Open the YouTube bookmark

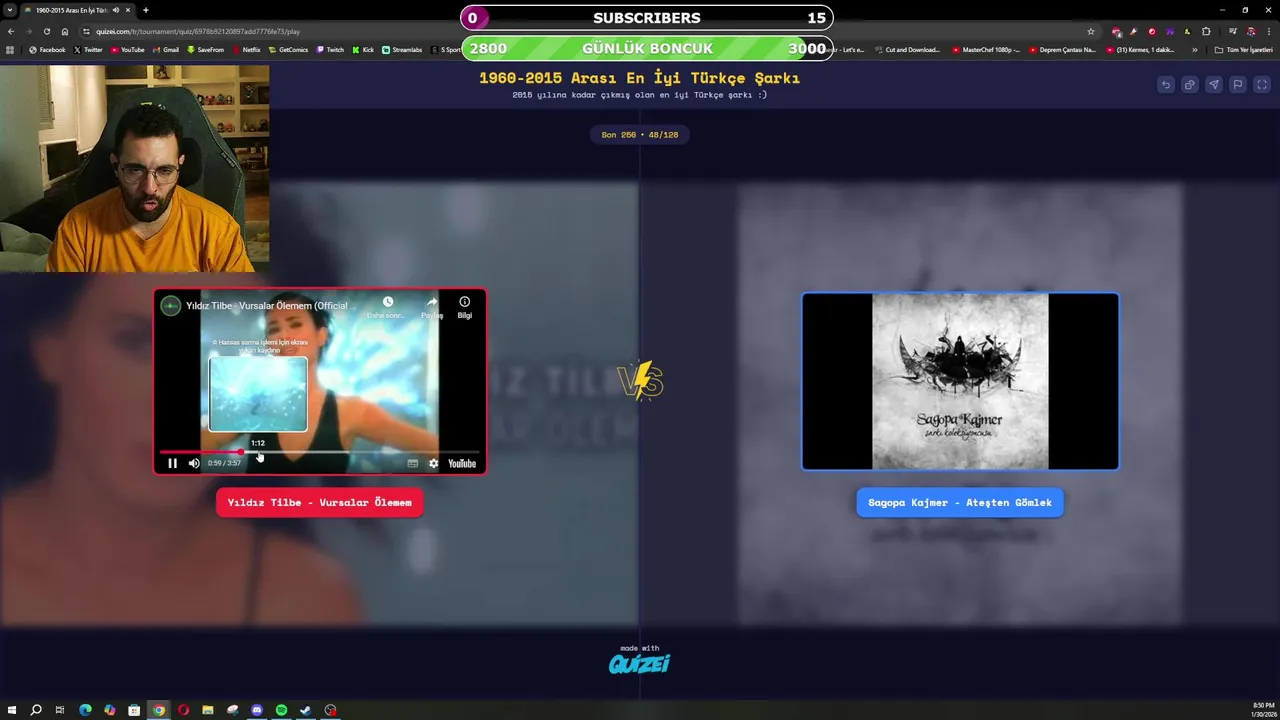pos(127,49)
